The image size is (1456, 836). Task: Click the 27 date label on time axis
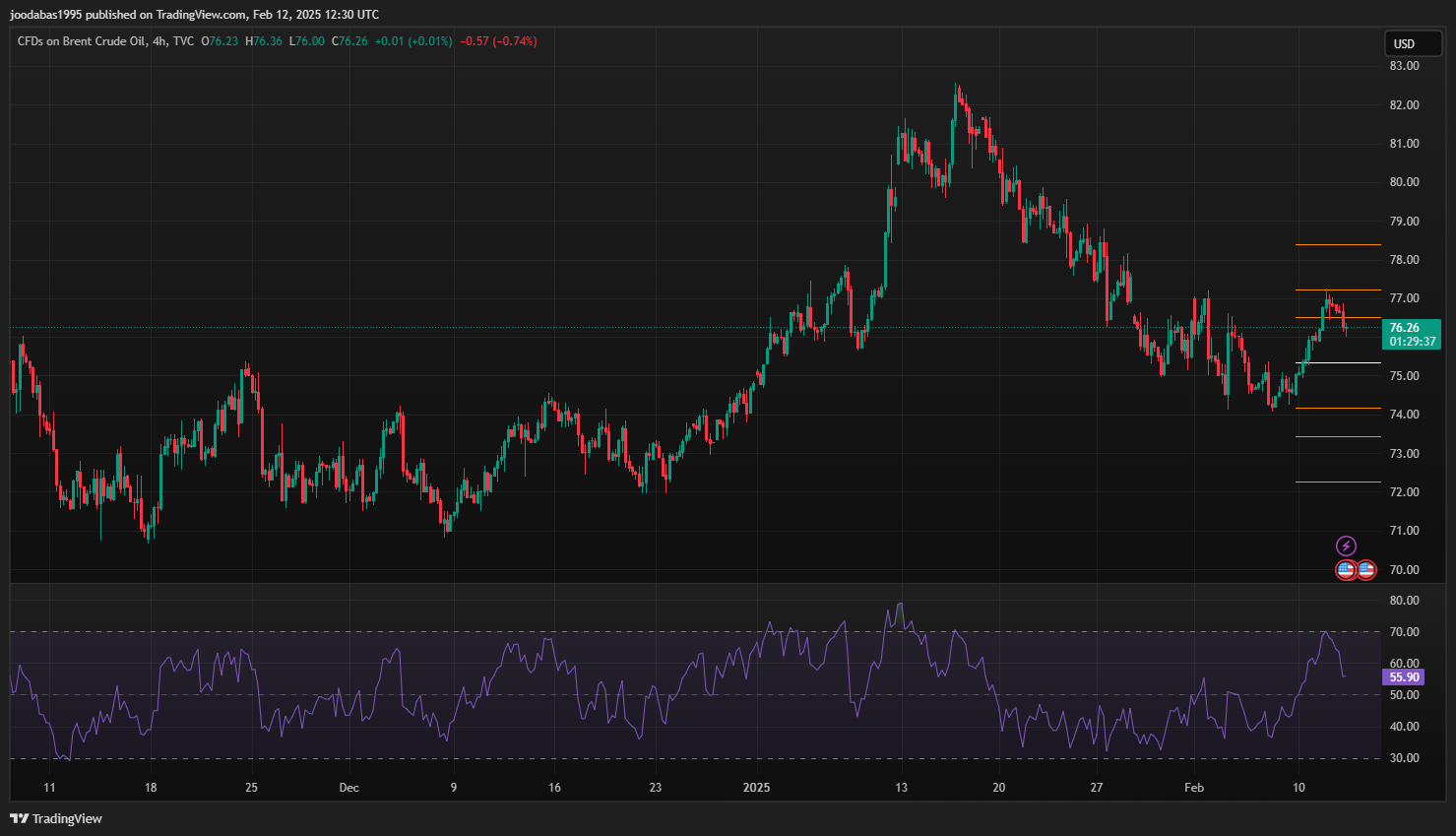[x=1096, y=788]
